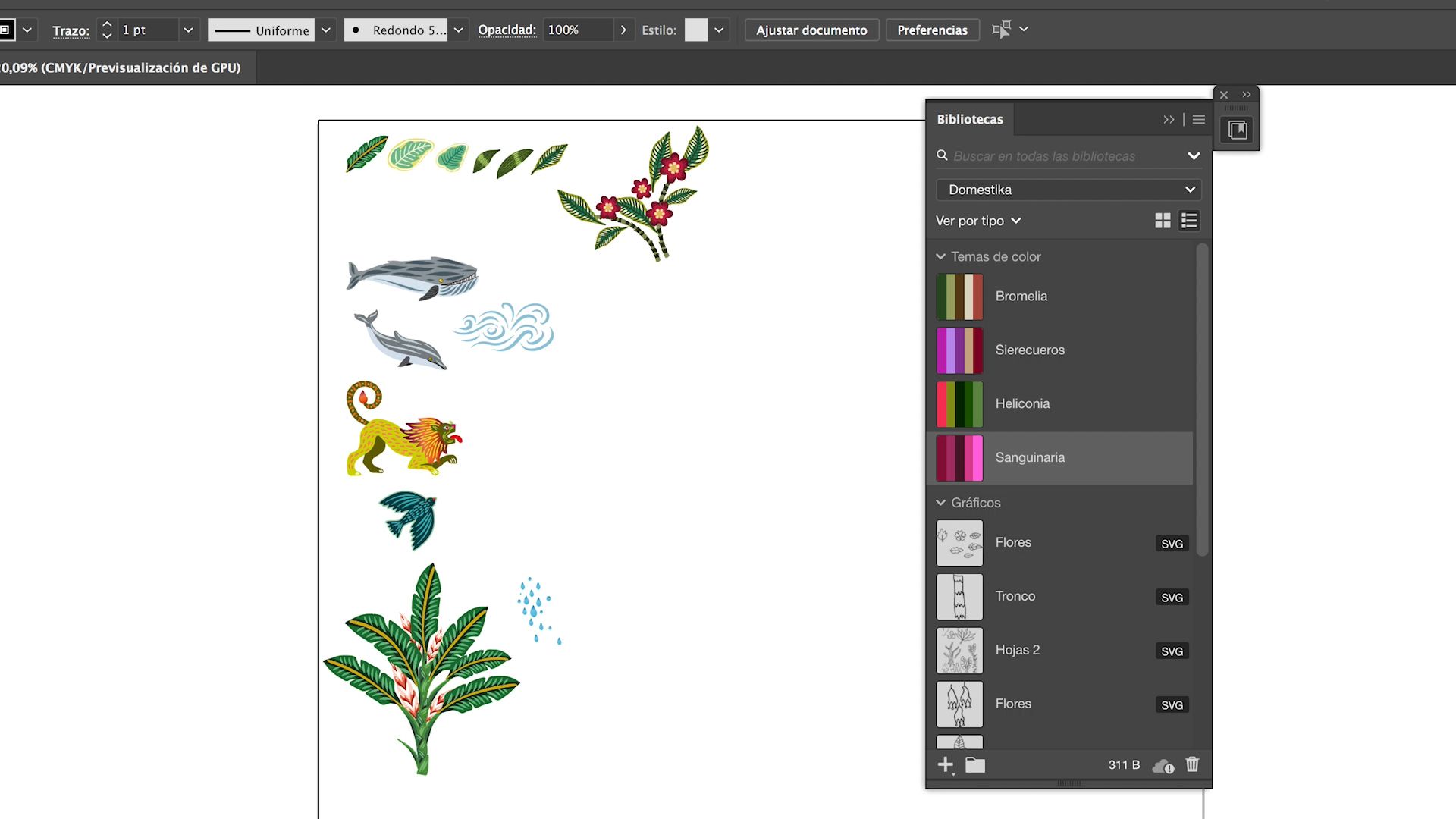Open the Redondo brush definition dropdown

click(458, 30)
